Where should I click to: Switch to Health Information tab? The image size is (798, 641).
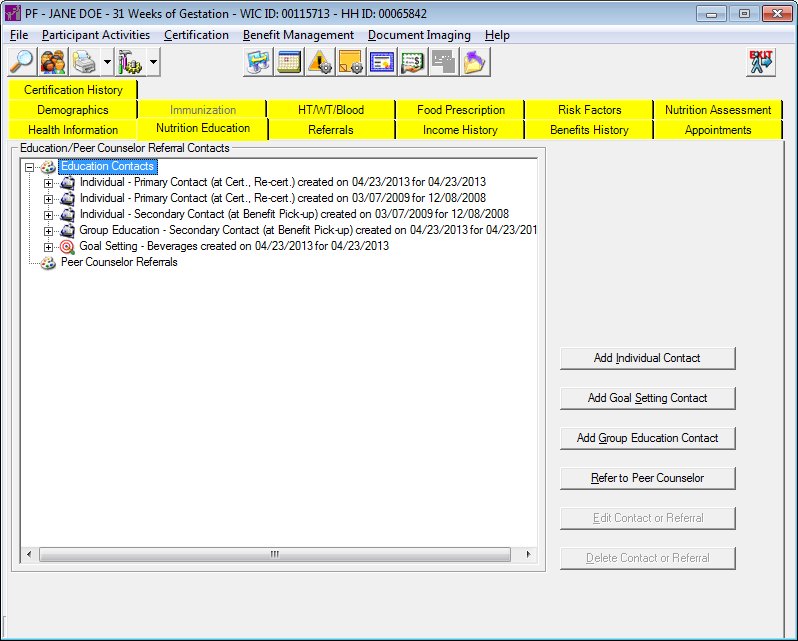(73, 130)
